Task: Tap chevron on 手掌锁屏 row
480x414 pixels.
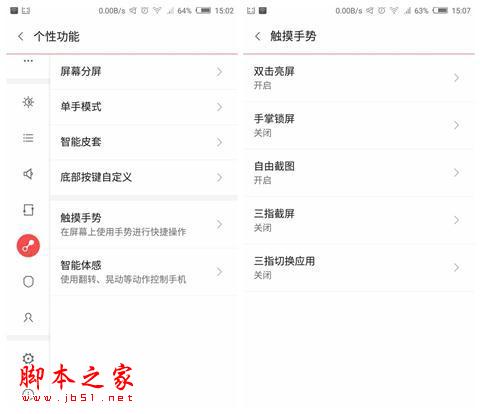Action: click(x=456, y=125)
